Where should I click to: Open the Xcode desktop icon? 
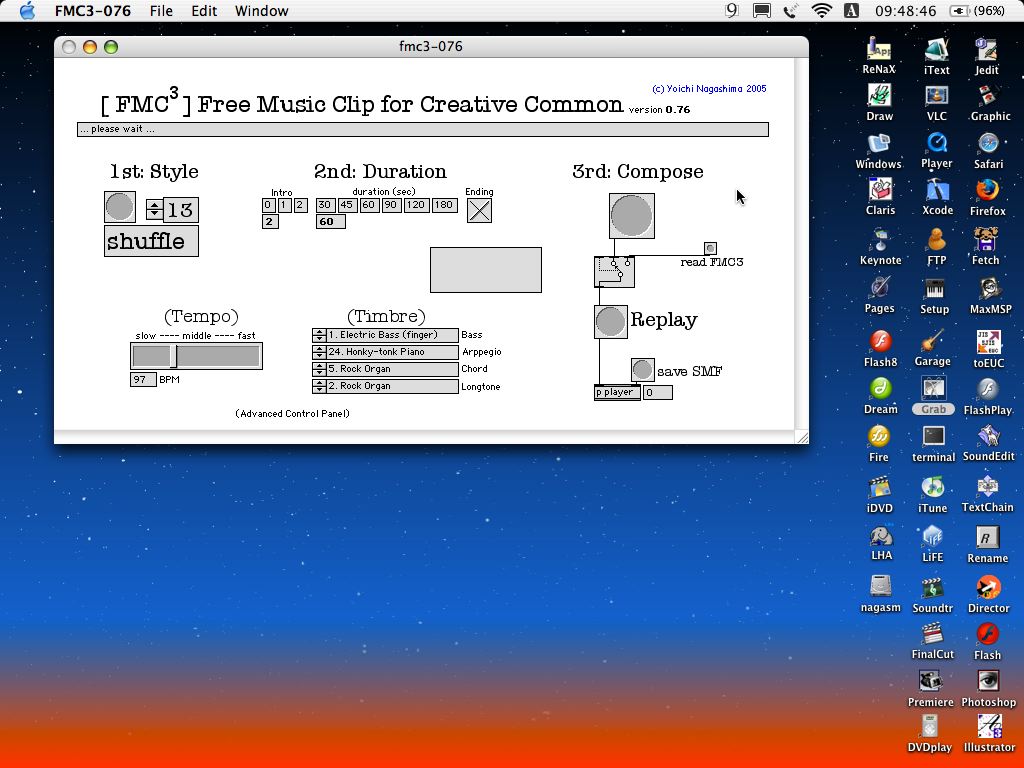click(x=937, y=197)
